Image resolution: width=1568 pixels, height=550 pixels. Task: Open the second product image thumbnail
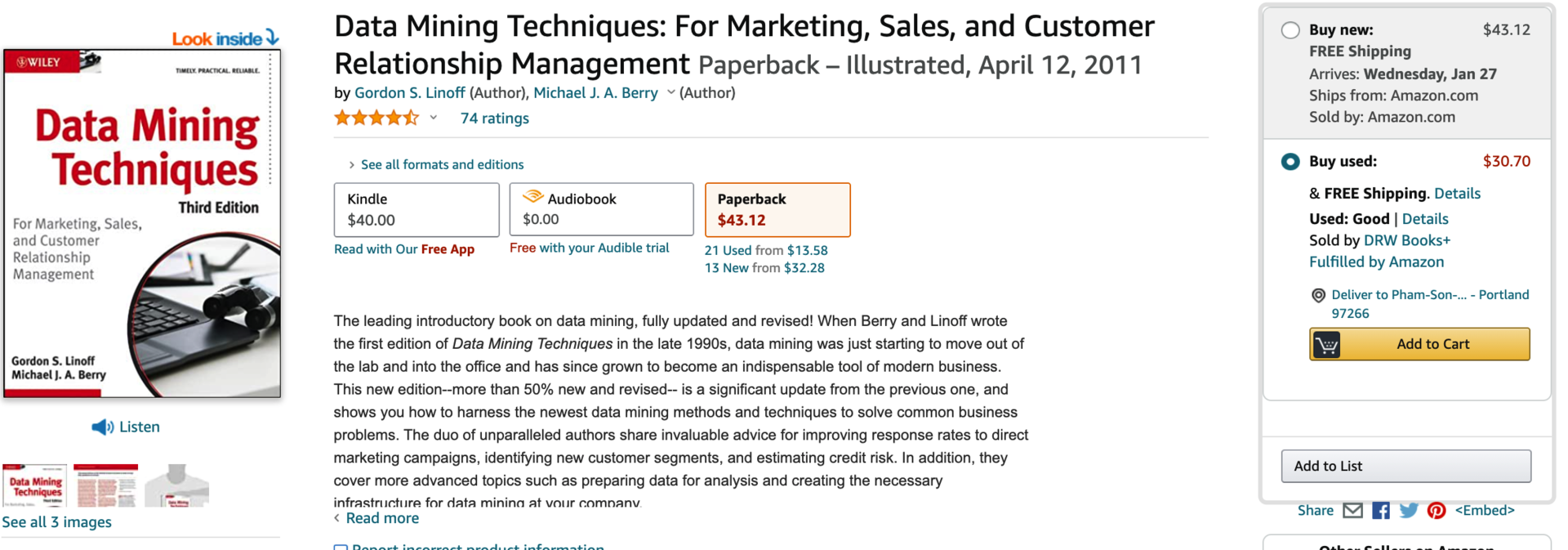[105, 486]
